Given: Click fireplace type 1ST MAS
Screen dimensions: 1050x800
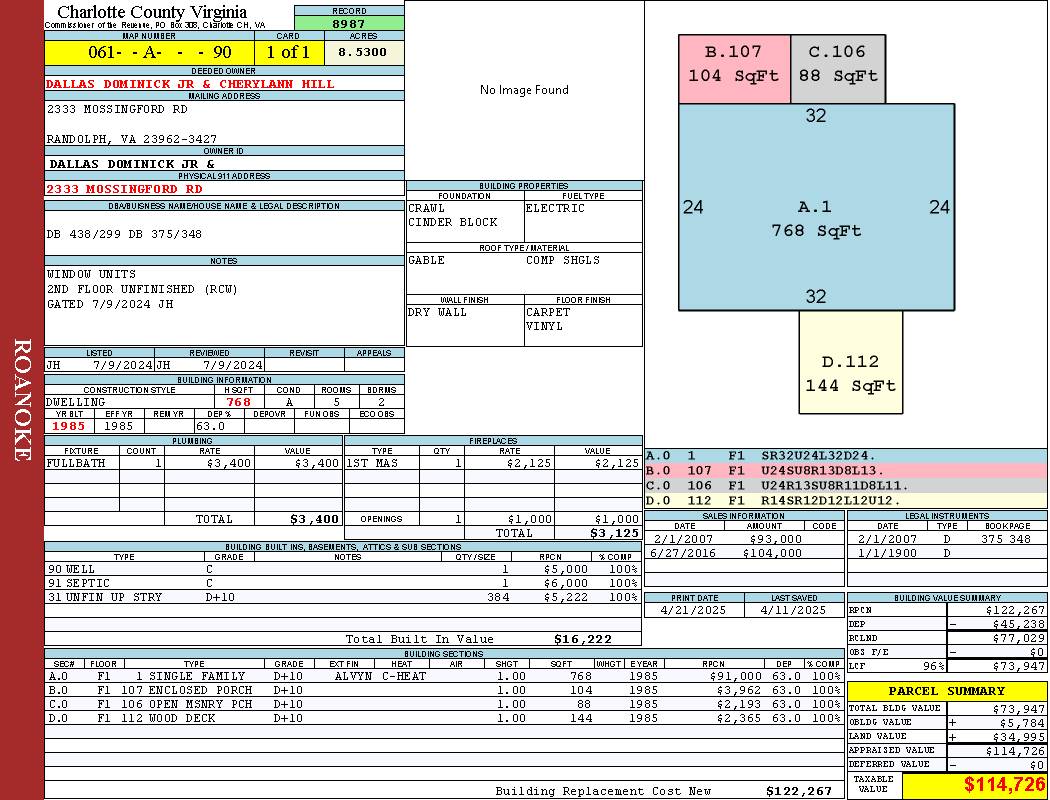Looking at the screenshot, I should coord(372,463).
